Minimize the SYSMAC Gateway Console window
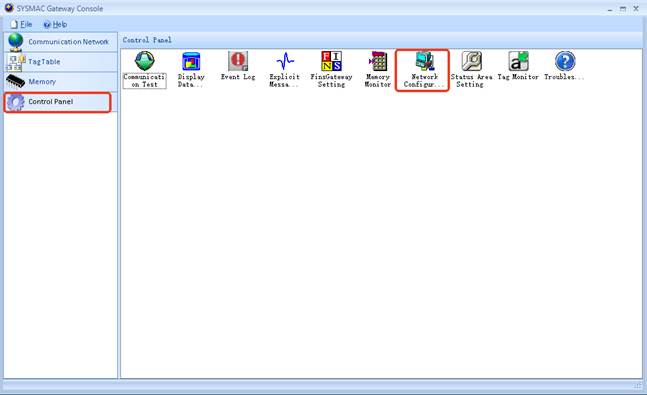Image resolution: width=647 pixels, height=395 pixels. tap(610, 9)
